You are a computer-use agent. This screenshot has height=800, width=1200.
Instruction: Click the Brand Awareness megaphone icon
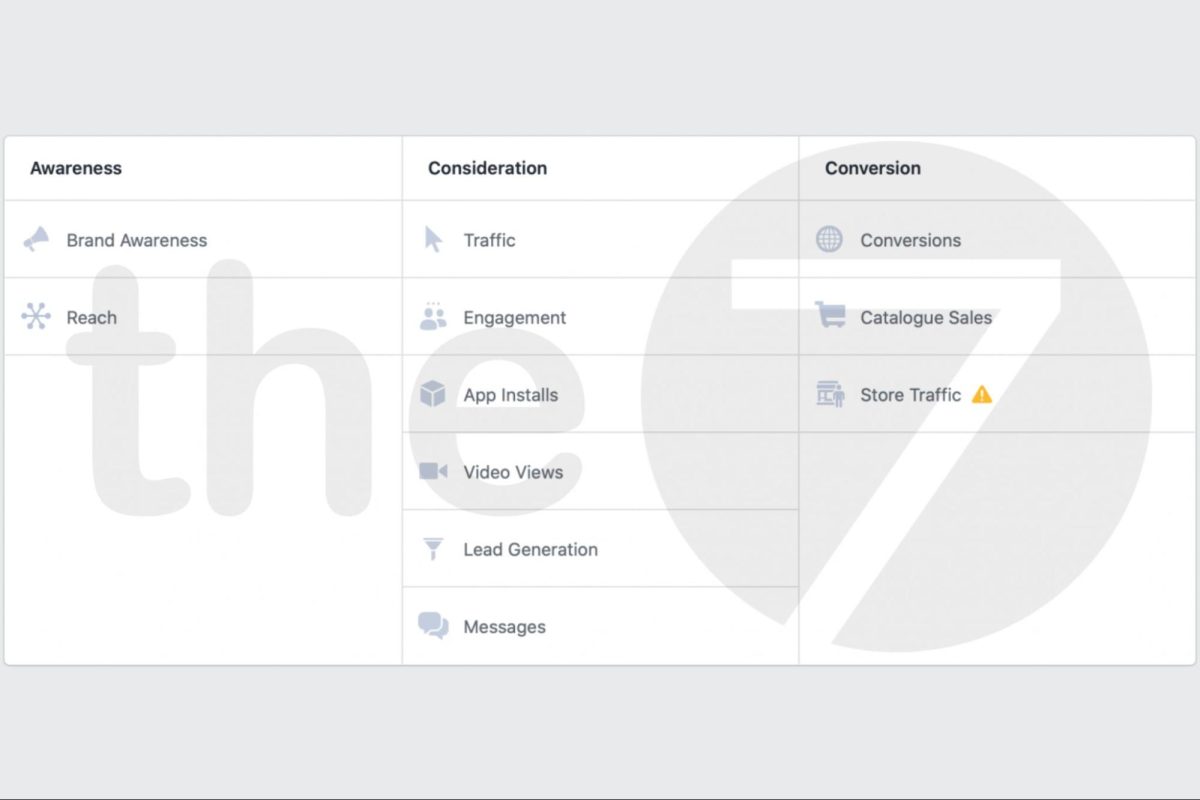(x=36, y=239)
